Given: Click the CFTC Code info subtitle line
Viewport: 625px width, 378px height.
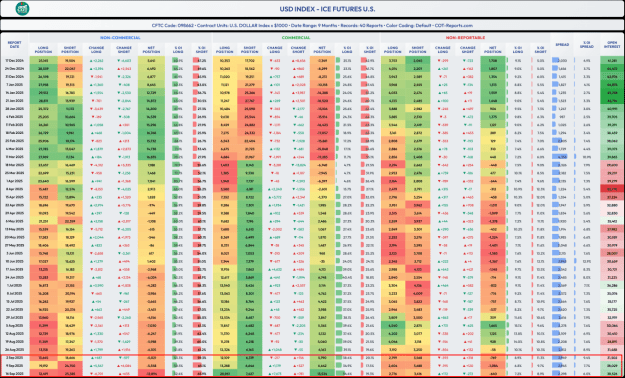Looking at the screenshot, I should (312, 25).
